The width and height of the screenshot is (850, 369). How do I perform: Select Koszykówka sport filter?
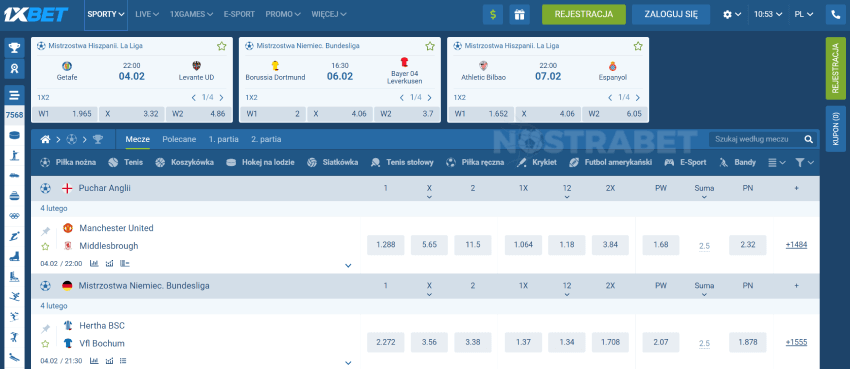tap(184, 162)
